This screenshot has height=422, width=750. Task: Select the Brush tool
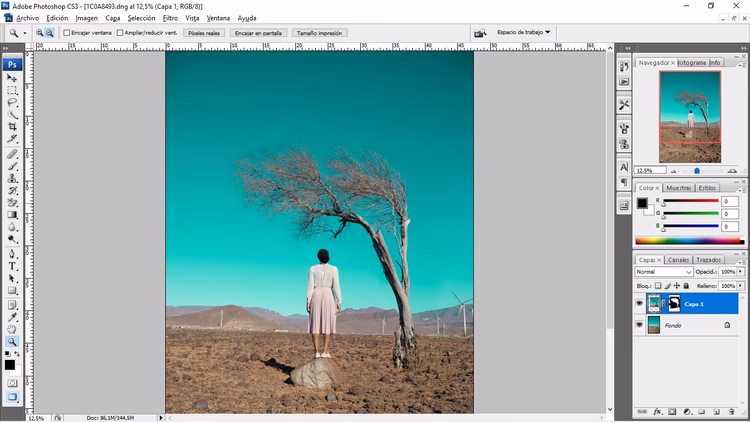click(x=12, y=167)
